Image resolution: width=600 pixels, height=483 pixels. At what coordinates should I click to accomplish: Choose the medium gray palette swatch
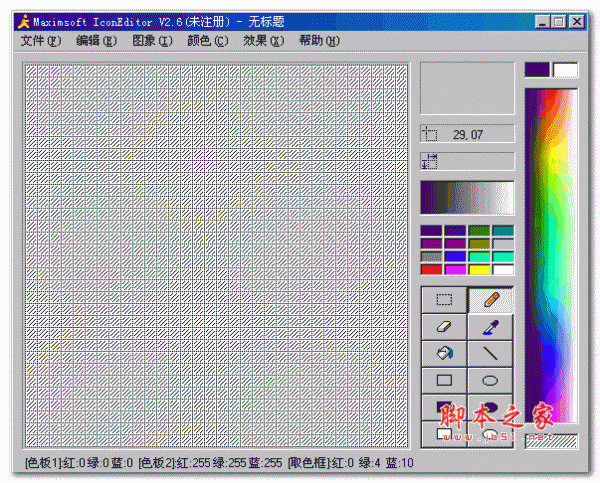coord(431,256)
